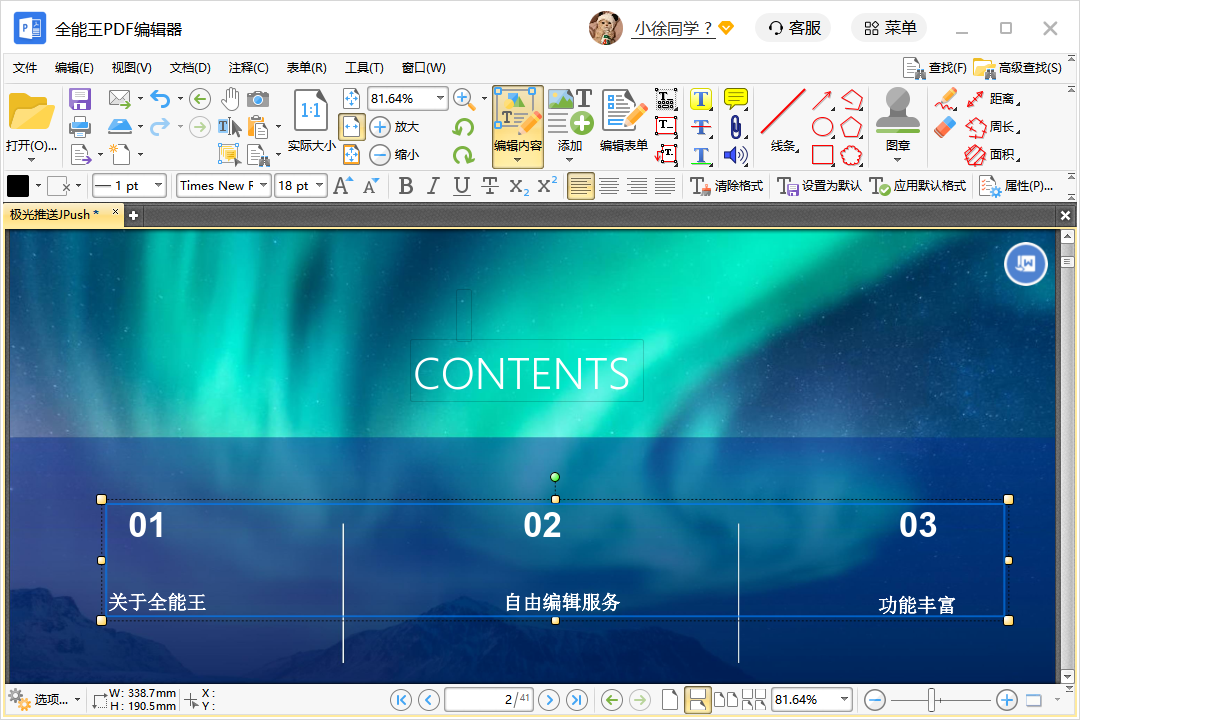Open the 18 pt font size dropdown
This screenshot has width=1210, height=720.
pyautogui.click(x=320, y=186)
